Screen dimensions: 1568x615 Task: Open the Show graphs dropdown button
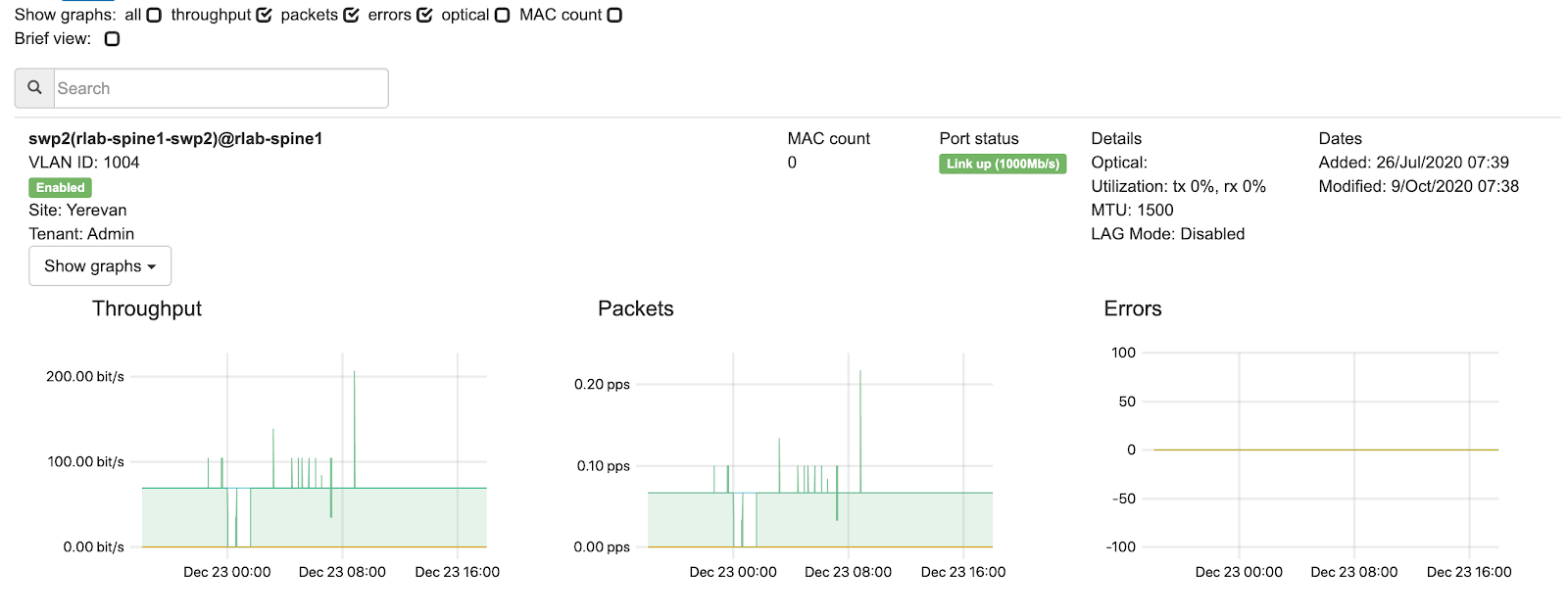(100, 265)
